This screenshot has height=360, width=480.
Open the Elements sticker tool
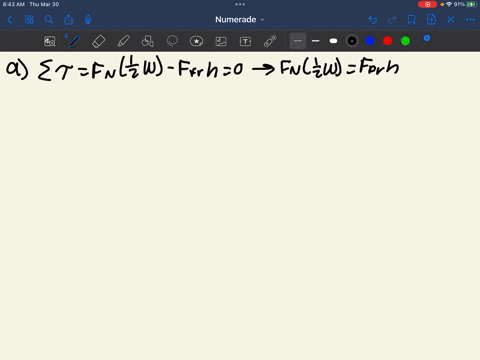196,41
